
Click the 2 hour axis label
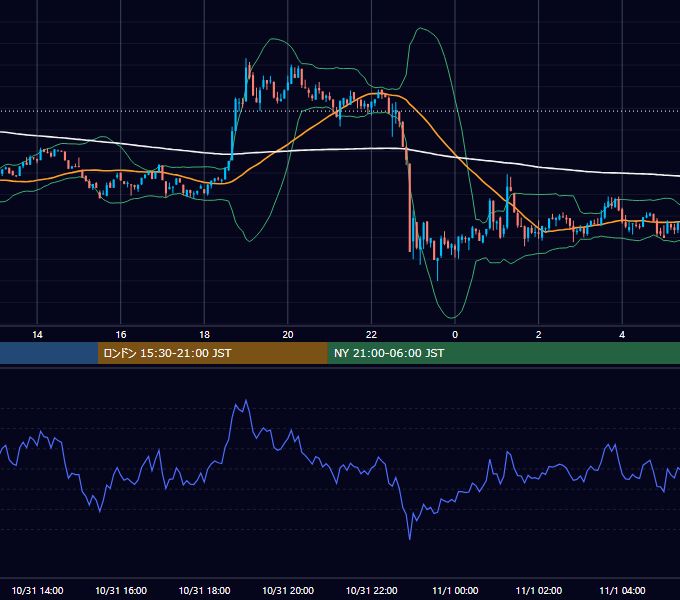coord(539,335)
